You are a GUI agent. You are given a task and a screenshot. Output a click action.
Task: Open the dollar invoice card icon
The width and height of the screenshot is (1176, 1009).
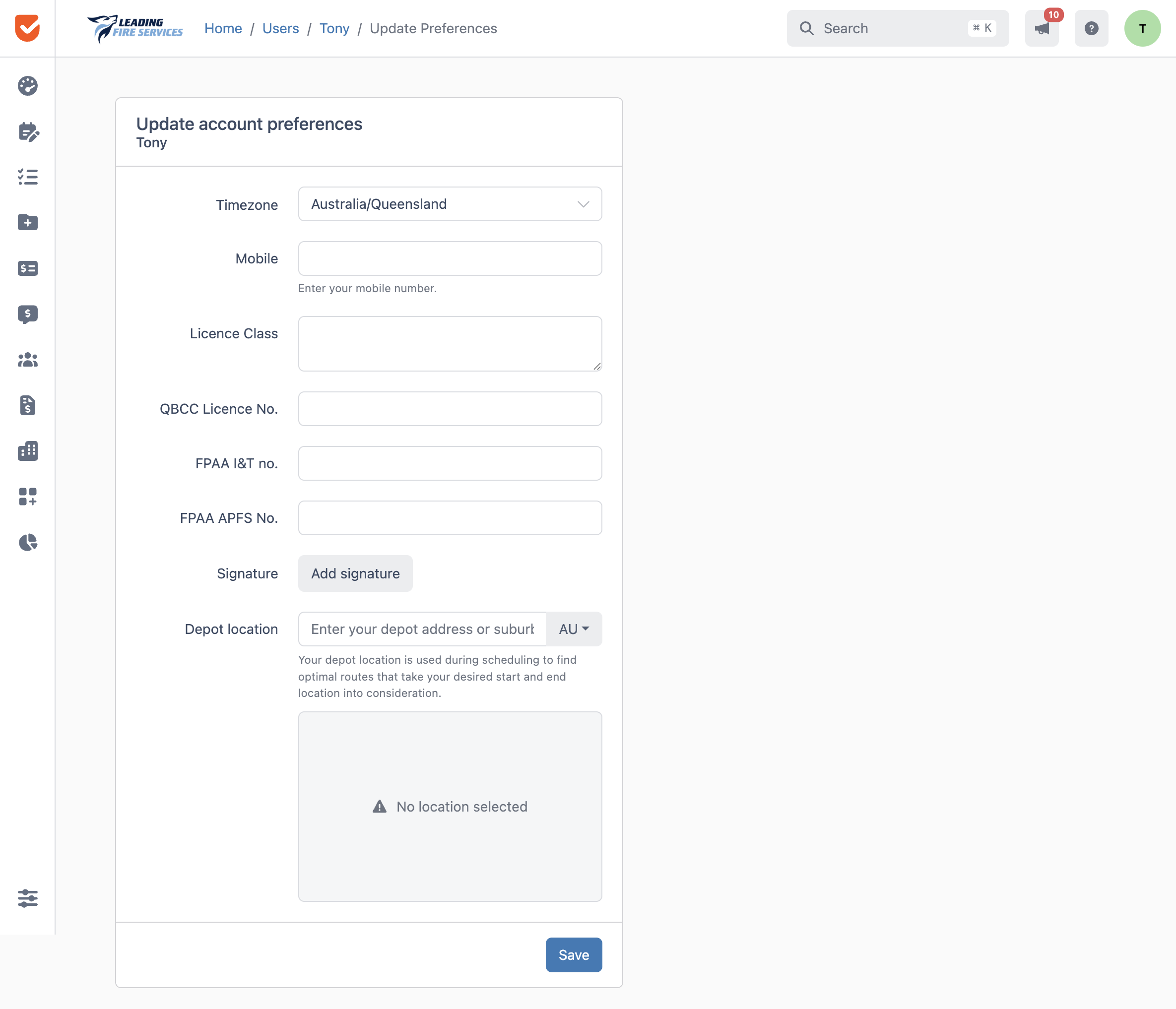pyautogui.click(x=27, y=268)
